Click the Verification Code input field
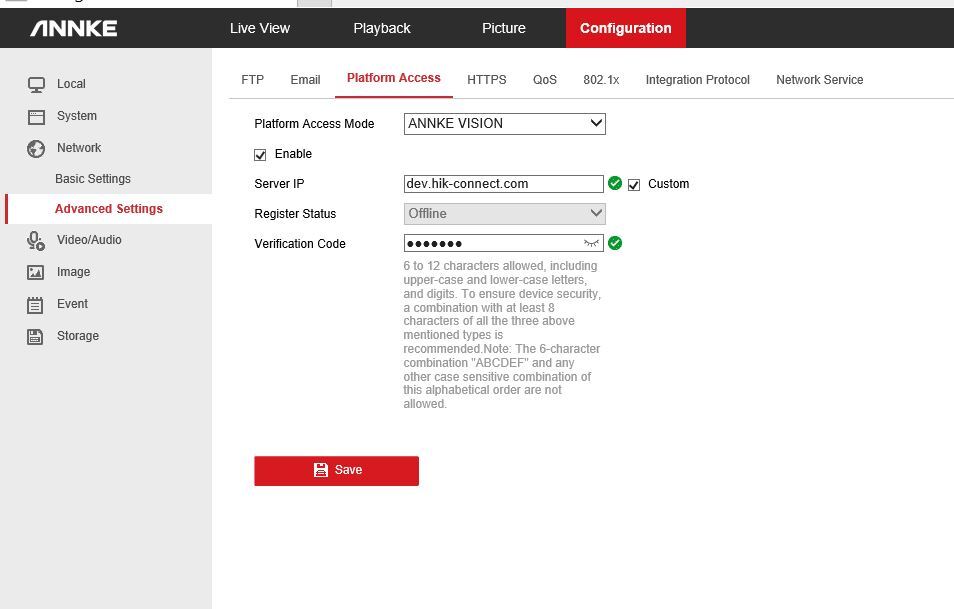954x609 pixels. (504, 243)
